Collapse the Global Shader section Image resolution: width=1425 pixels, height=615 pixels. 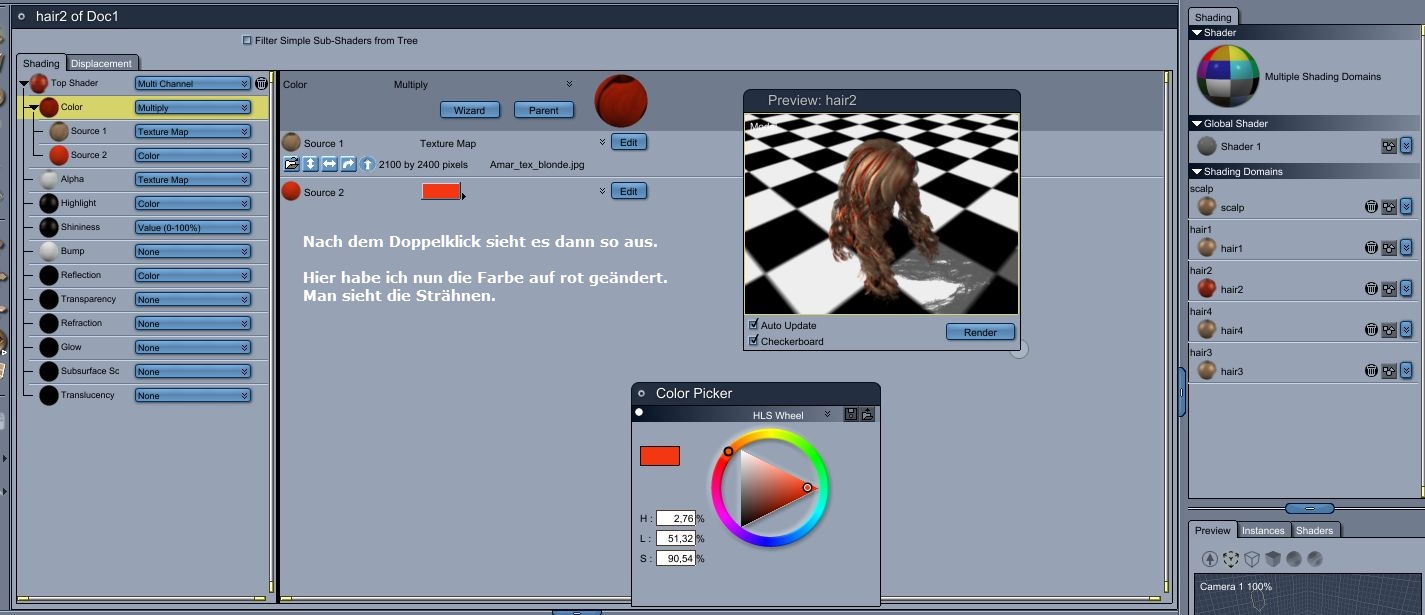pos(1196,124)
